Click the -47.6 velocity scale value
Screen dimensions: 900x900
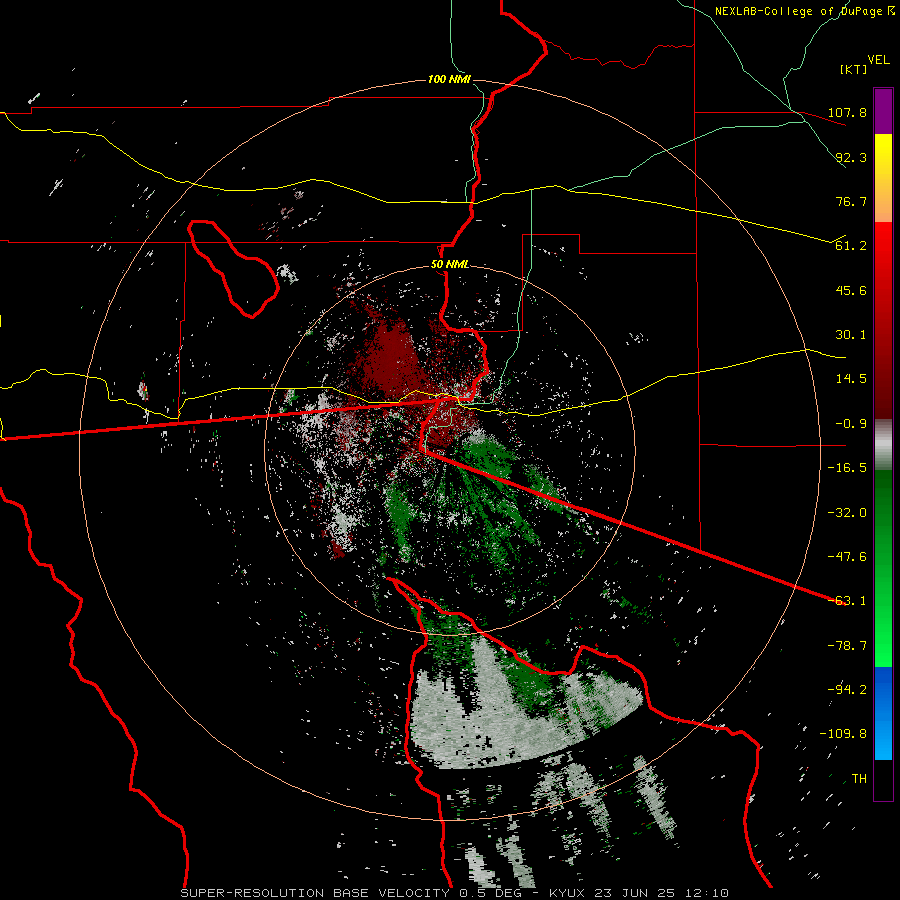point(847,557)
